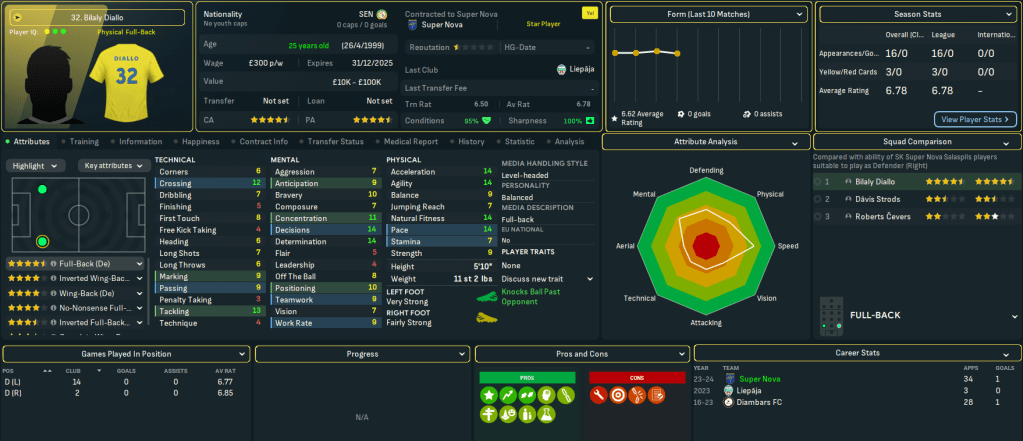Click the wrench icon under Cons
Screen dimensions: 1023x441
(601, 395)
